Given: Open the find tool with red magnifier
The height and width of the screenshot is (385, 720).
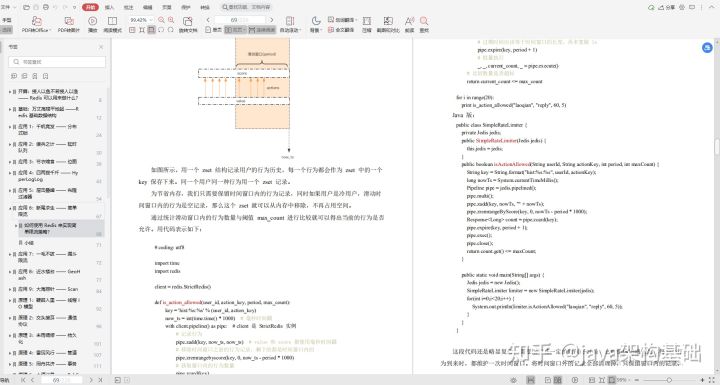Looking at the screenshot, I should (424, 24).
